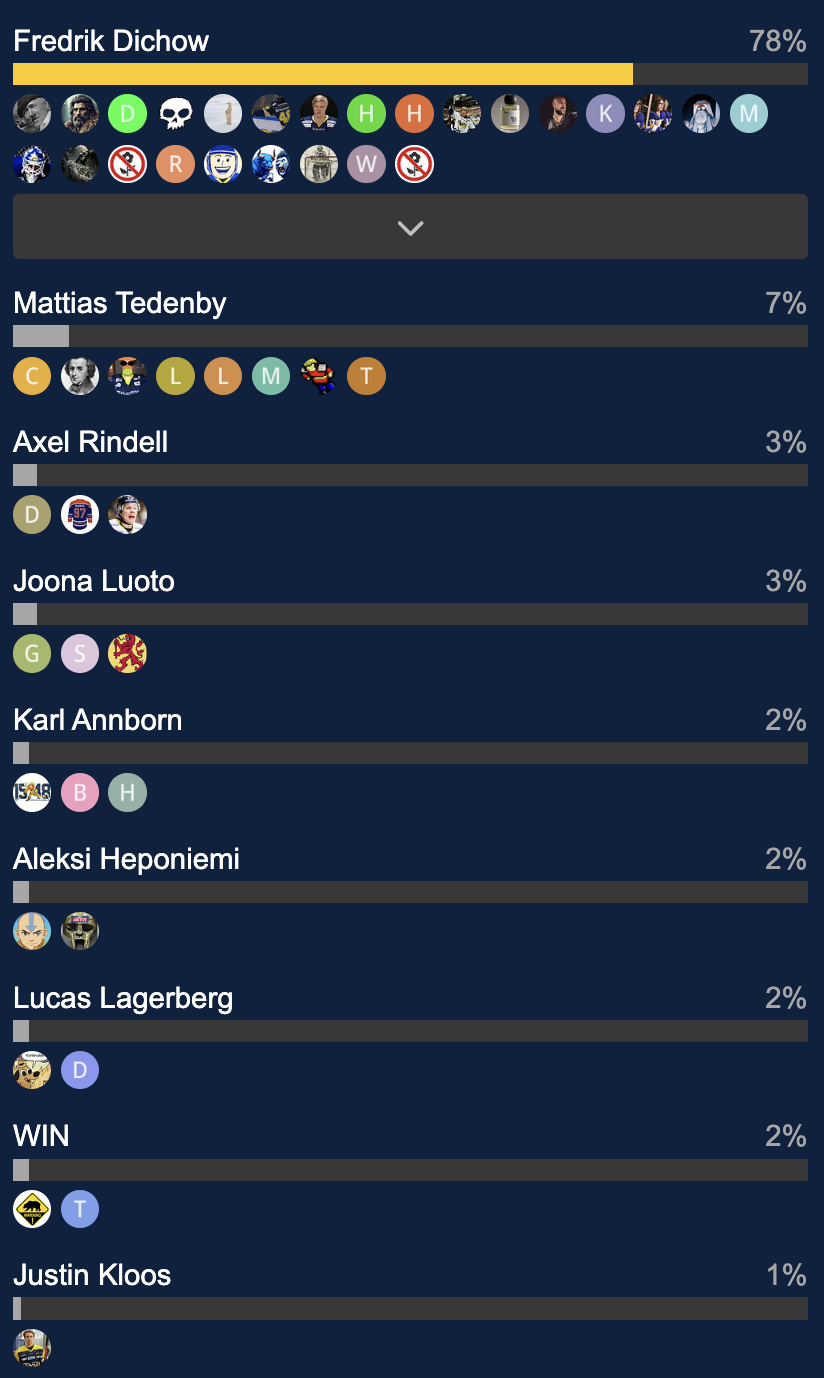Click the yellow C avatar under Mattias Tedenby
824x1378 pixels.
(32, 376)
